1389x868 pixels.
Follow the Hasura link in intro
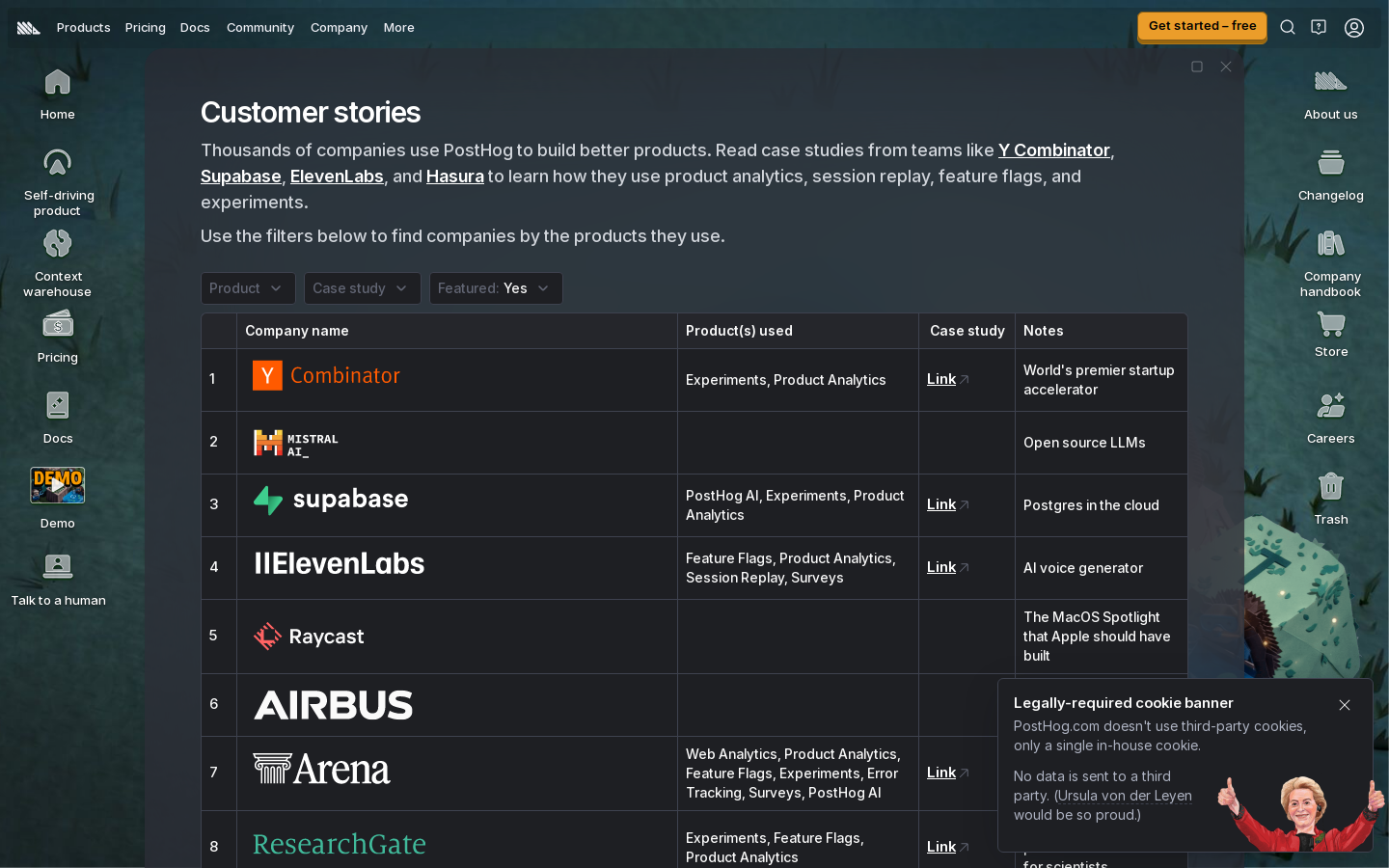(x=455, y=176)
